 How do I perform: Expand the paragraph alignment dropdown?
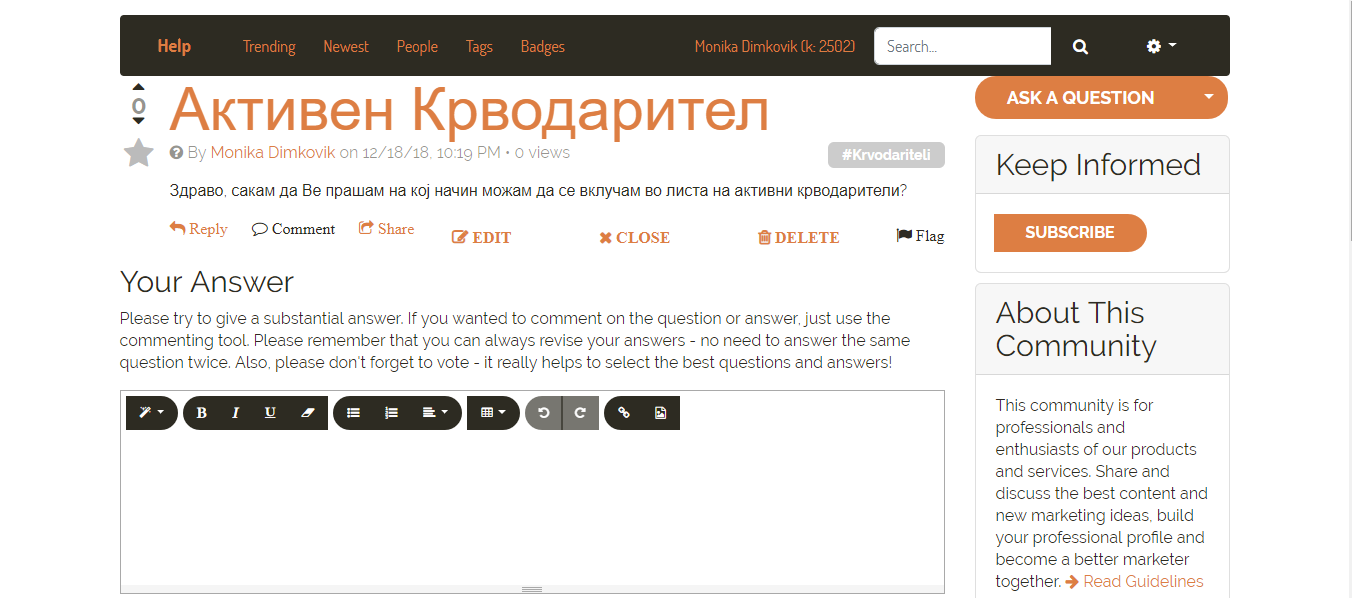435,413
